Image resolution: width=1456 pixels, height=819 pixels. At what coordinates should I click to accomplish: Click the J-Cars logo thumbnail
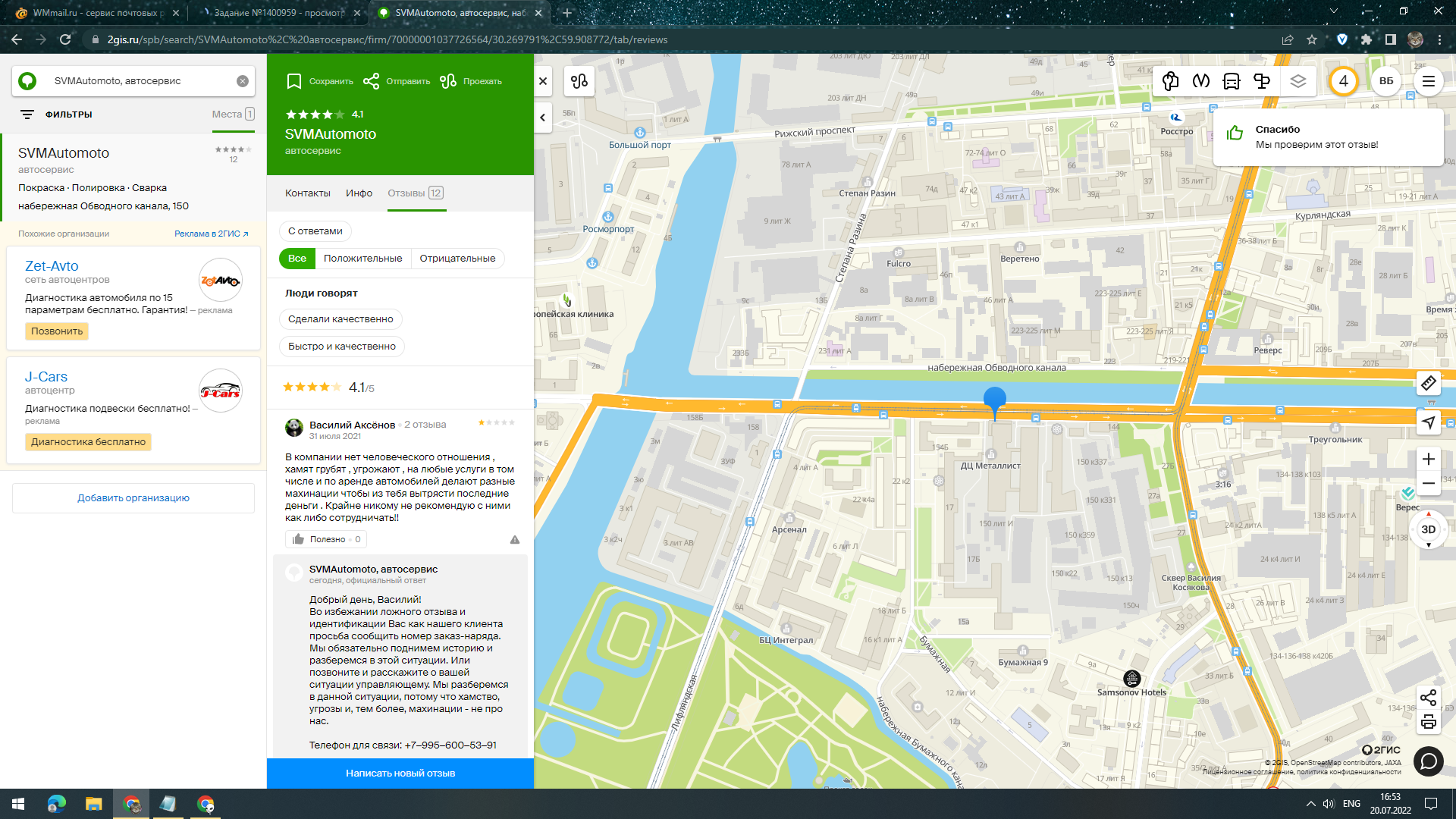pyautogui.click(x=221, y=391)
